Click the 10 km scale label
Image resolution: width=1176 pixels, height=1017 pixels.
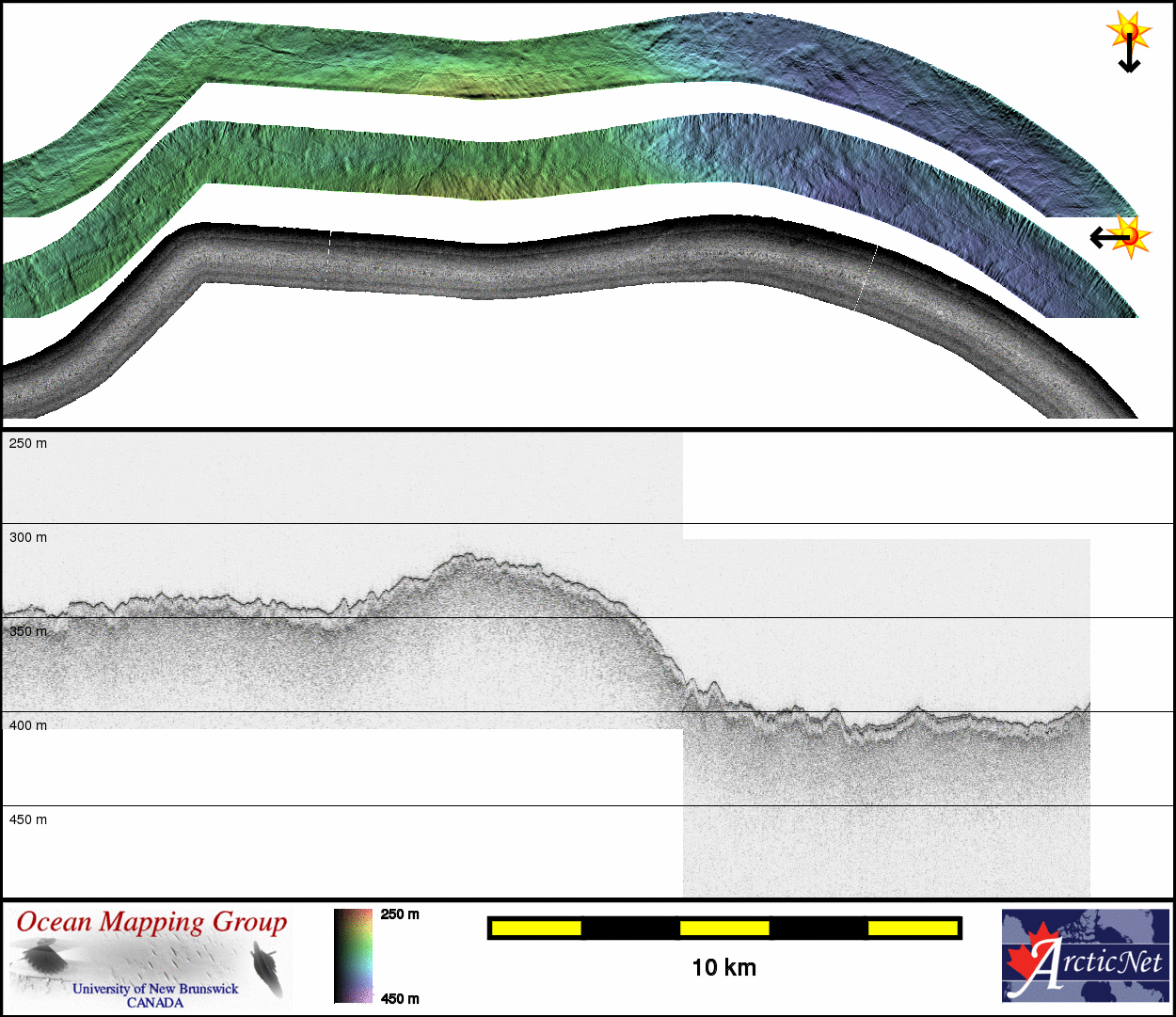[x=723, y=968]
